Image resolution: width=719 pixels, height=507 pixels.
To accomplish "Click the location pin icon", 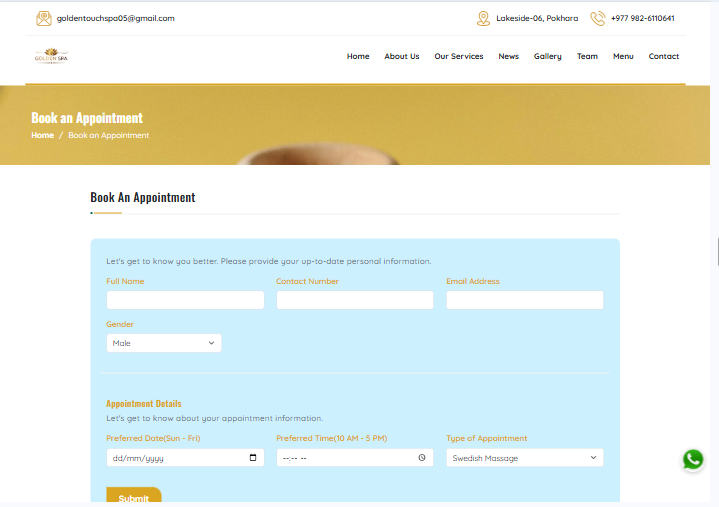I will pos(483,18).
